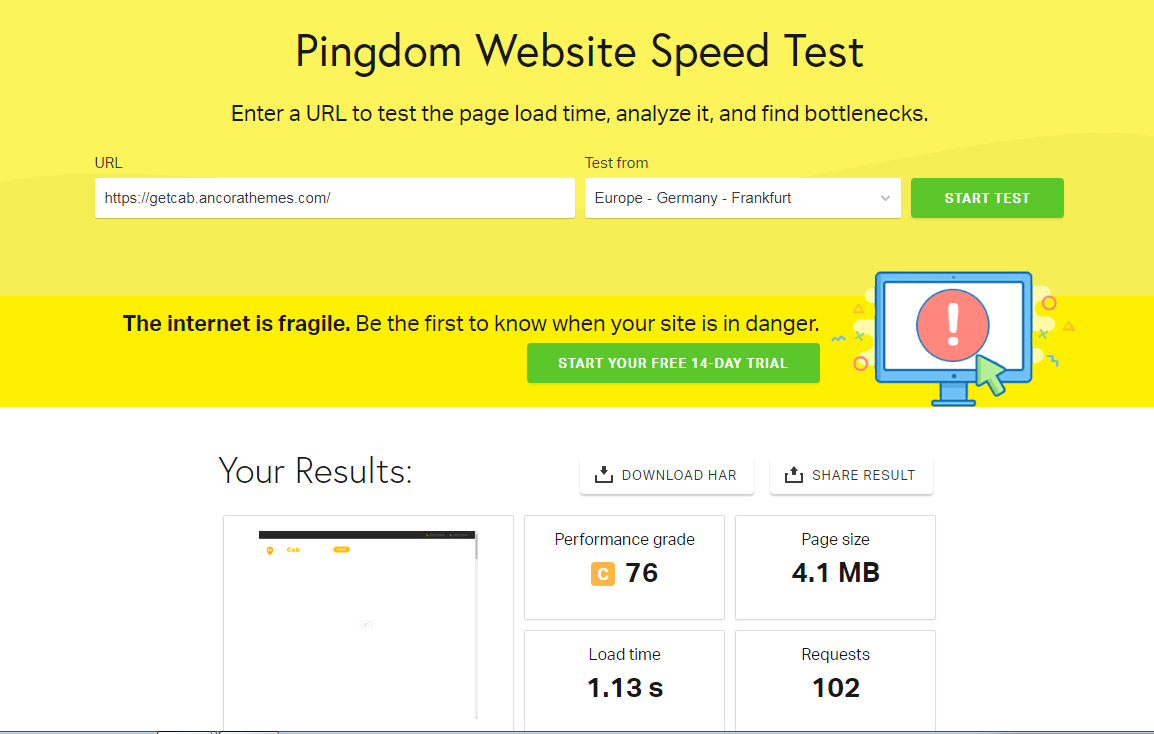Select the Load time 1.13 s card
The height and width of the screenshot is (734, 1154).
coord(624,680)
